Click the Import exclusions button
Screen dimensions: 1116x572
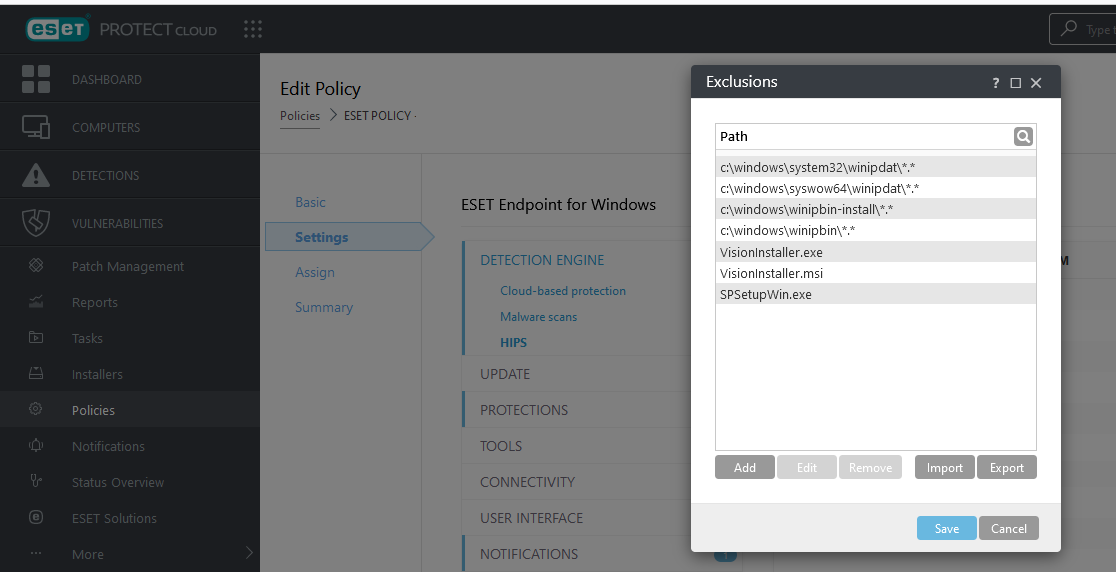[x=944, y=467]
